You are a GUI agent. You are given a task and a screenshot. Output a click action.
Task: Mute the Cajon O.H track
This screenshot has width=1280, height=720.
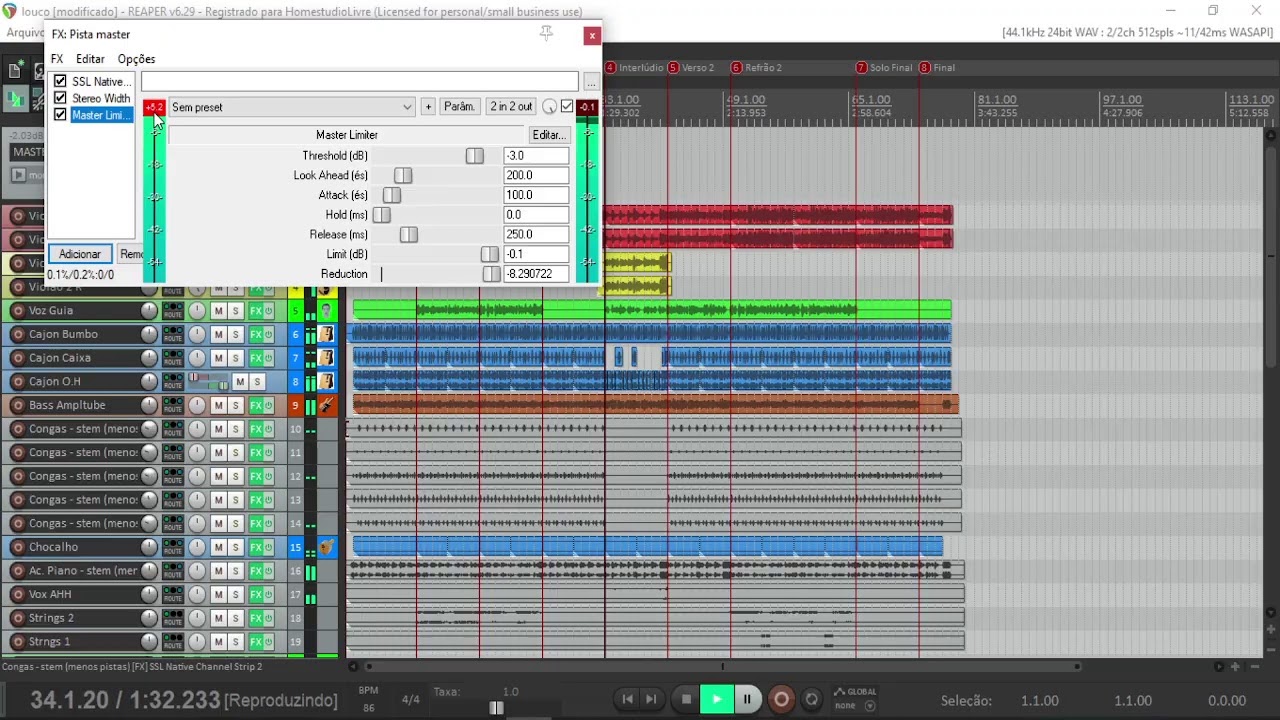tap(240, 382)
